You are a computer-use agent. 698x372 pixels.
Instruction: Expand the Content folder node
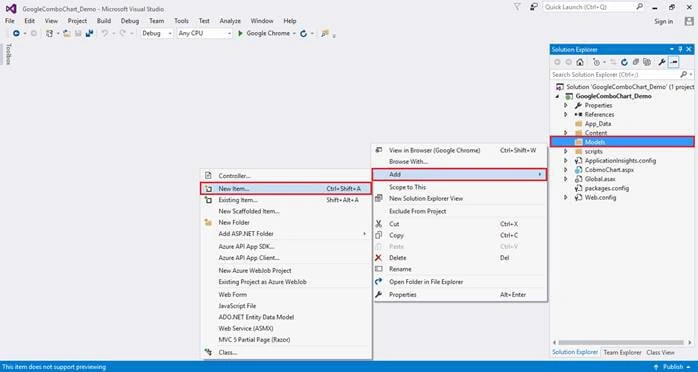565,133
